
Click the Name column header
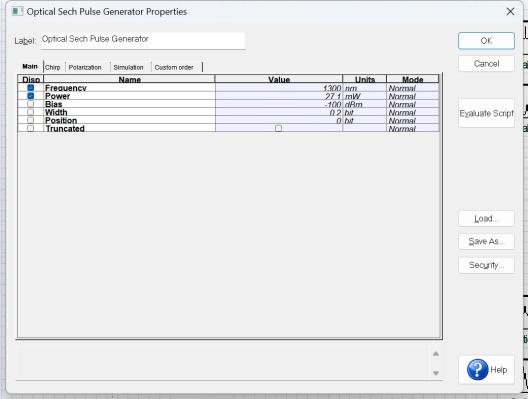[130, 79]
